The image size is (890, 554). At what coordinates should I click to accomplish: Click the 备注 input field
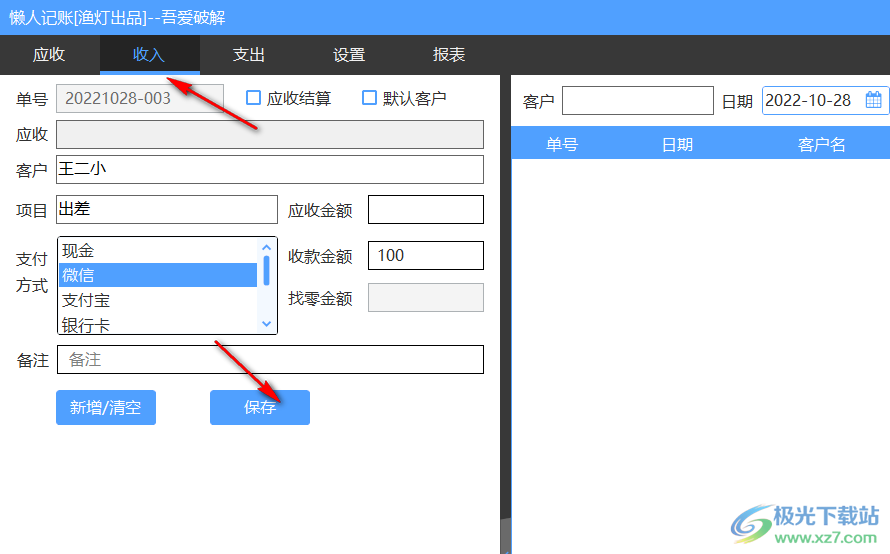pyautogui.click(x=270, y=359)
